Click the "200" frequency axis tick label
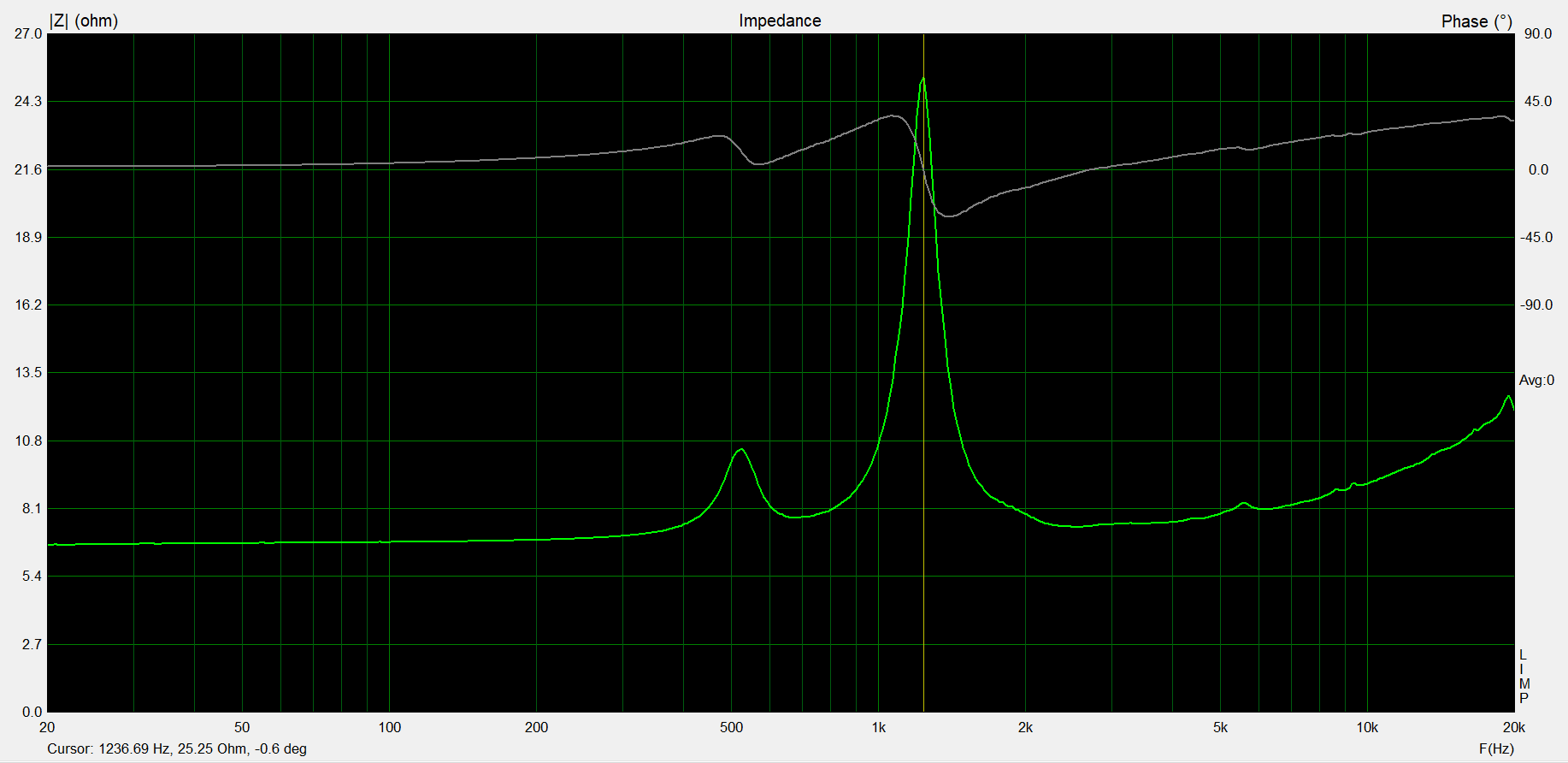The height and width of the screenshot is (763, 1568). [x=536, y=728]
